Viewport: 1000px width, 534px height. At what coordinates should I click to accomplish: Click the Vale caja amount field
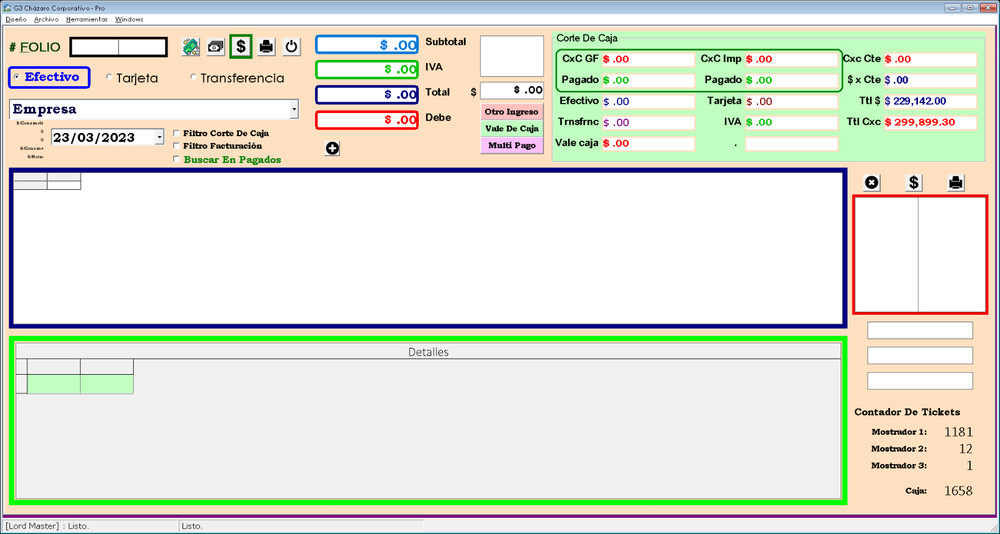pos(648,144)
